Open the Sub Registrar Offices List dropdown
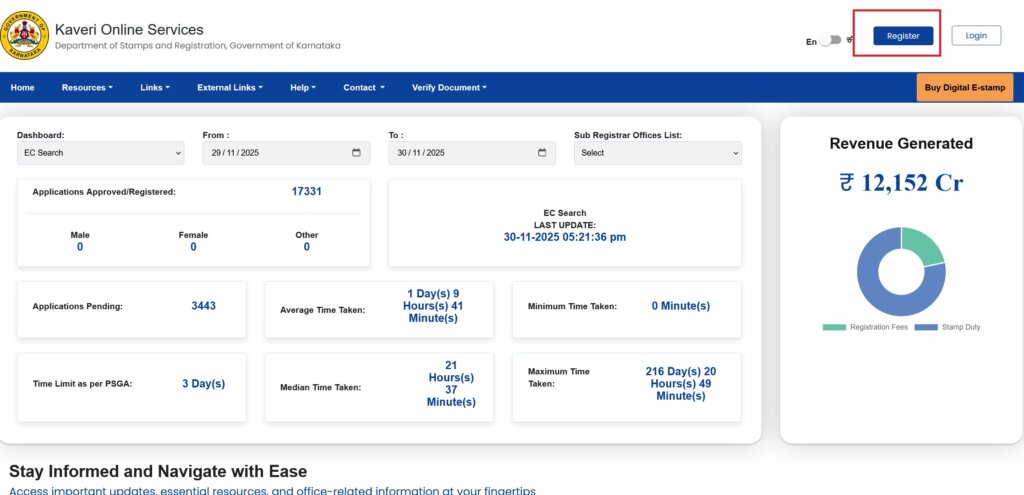 657,153
